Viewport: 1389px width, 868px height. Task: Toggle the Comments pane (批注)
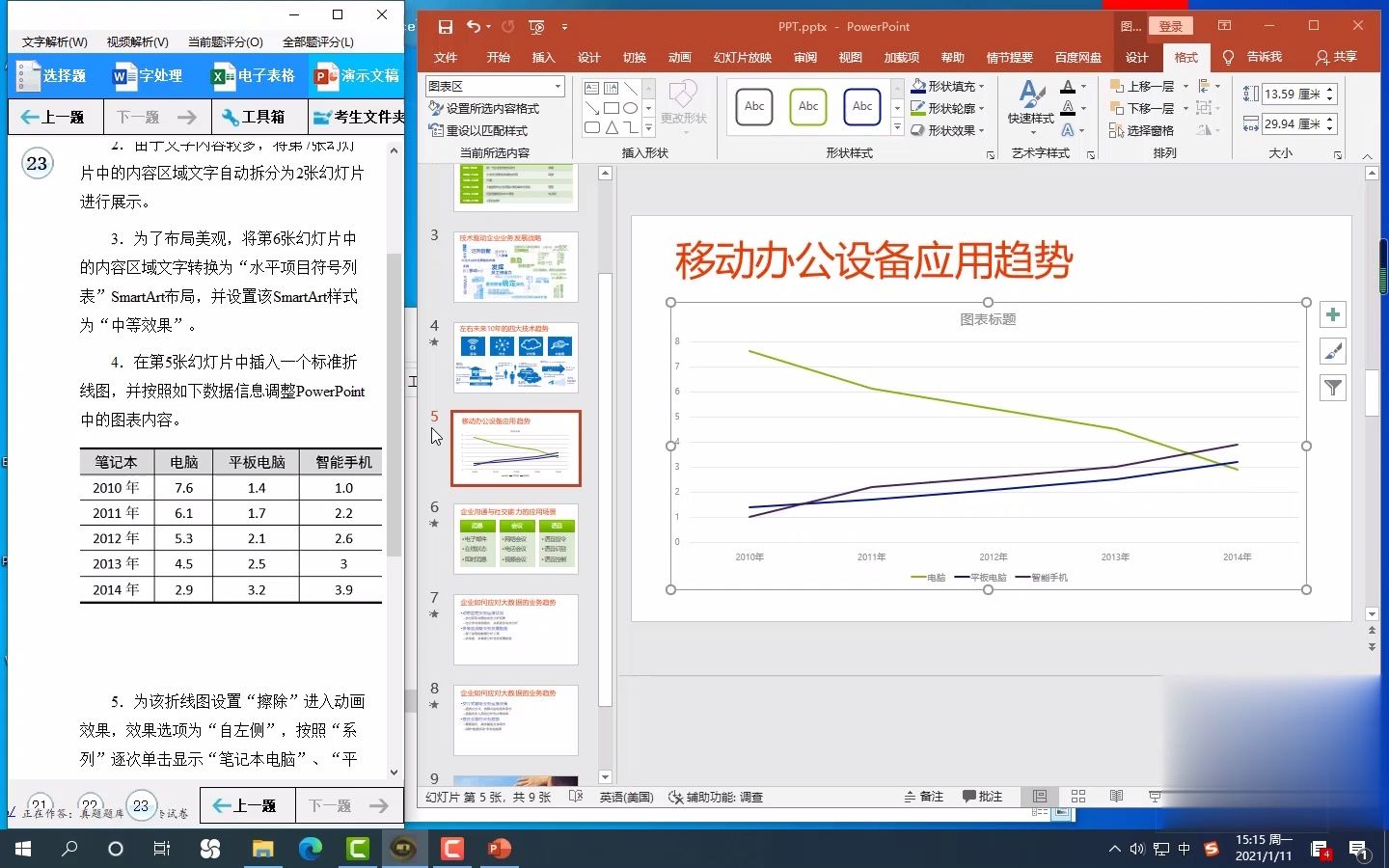982,798
